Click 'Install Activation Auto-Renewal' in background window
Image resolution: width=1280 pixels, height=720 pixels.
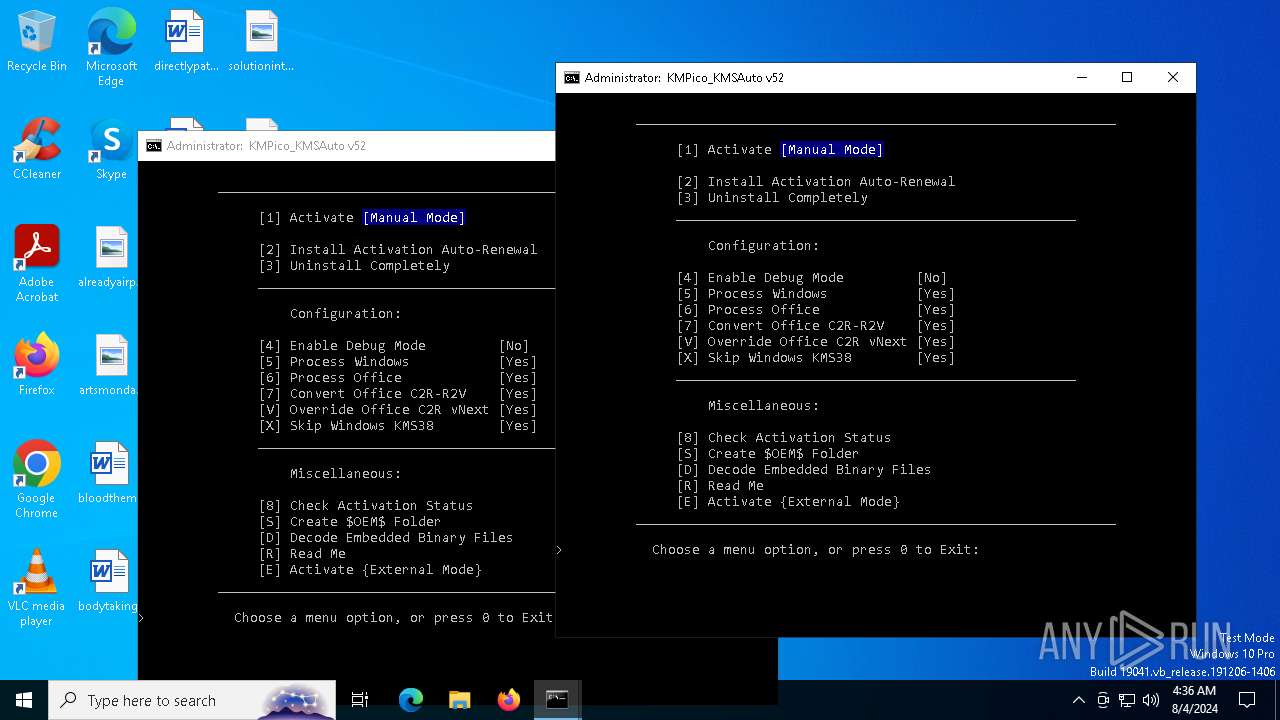413,250
